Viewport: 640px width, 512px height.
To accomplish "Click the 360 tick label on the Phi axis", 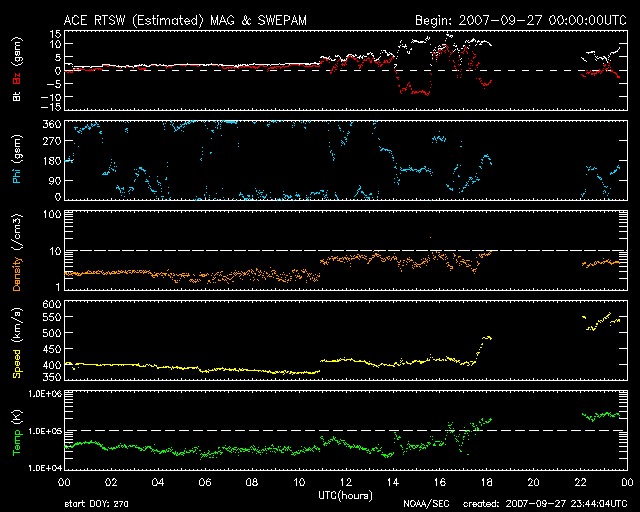I will [52, 124].
